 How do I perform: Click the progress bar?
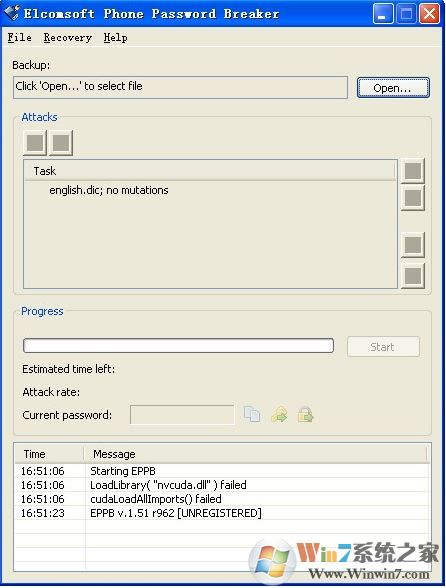click(179, 346)
